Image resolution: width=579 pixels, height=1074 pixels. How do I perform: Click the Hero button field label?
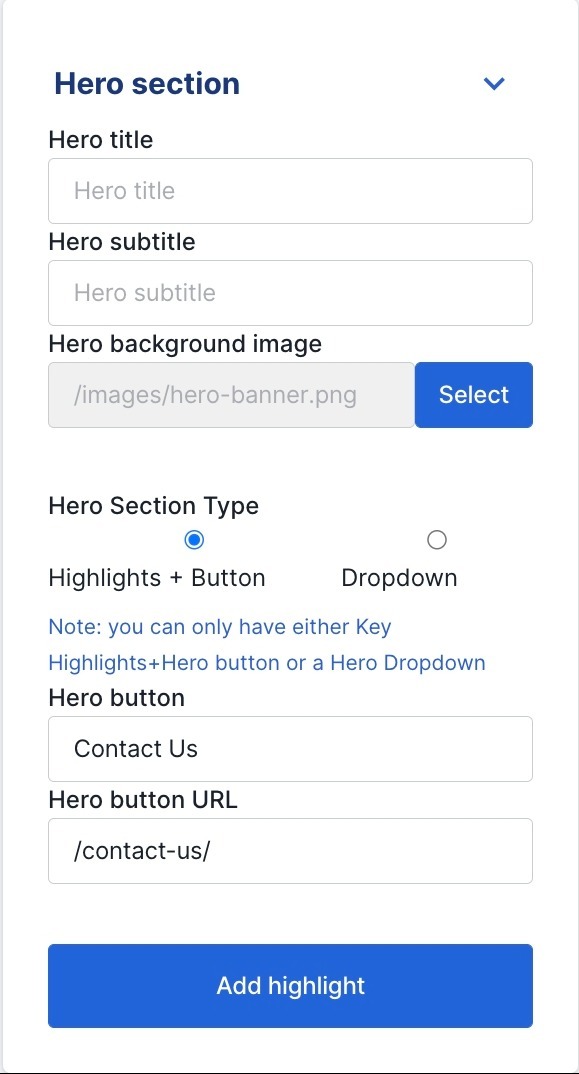116,698
